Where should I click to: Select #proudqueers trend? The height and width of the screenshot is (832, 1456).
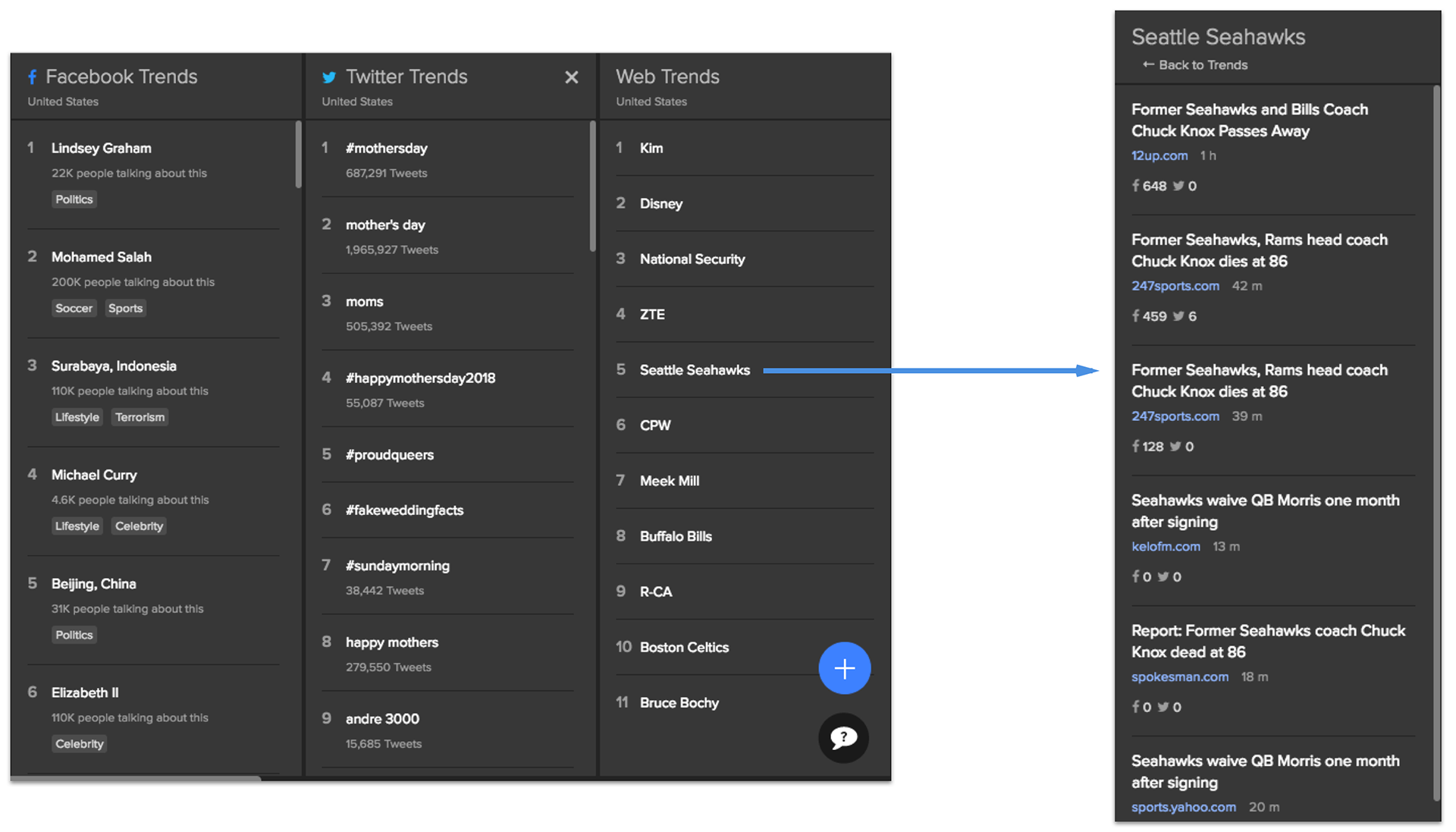pyautogui.click(x=390, y=454)
